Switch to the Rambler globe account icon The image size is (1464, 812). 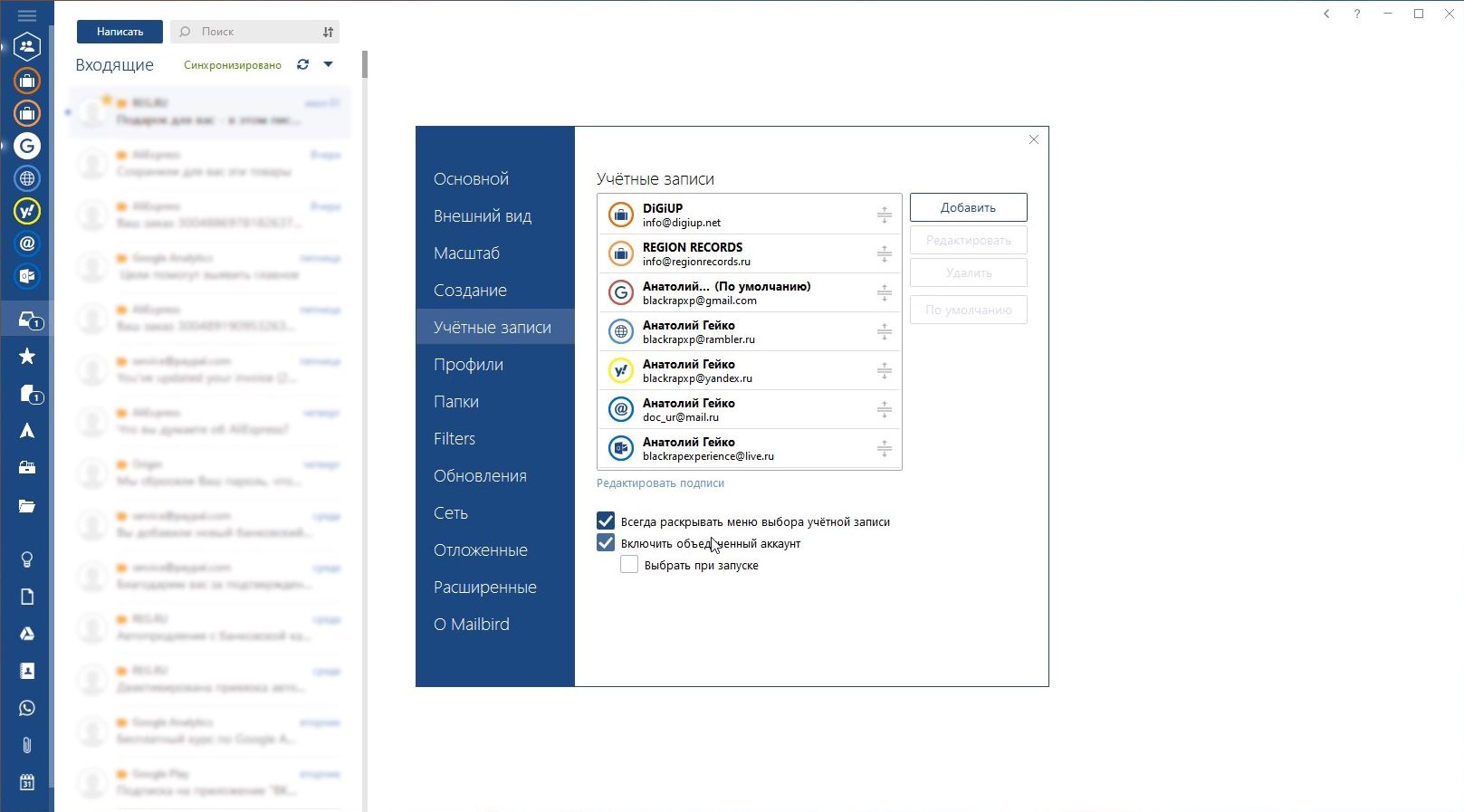click(27, 178)
